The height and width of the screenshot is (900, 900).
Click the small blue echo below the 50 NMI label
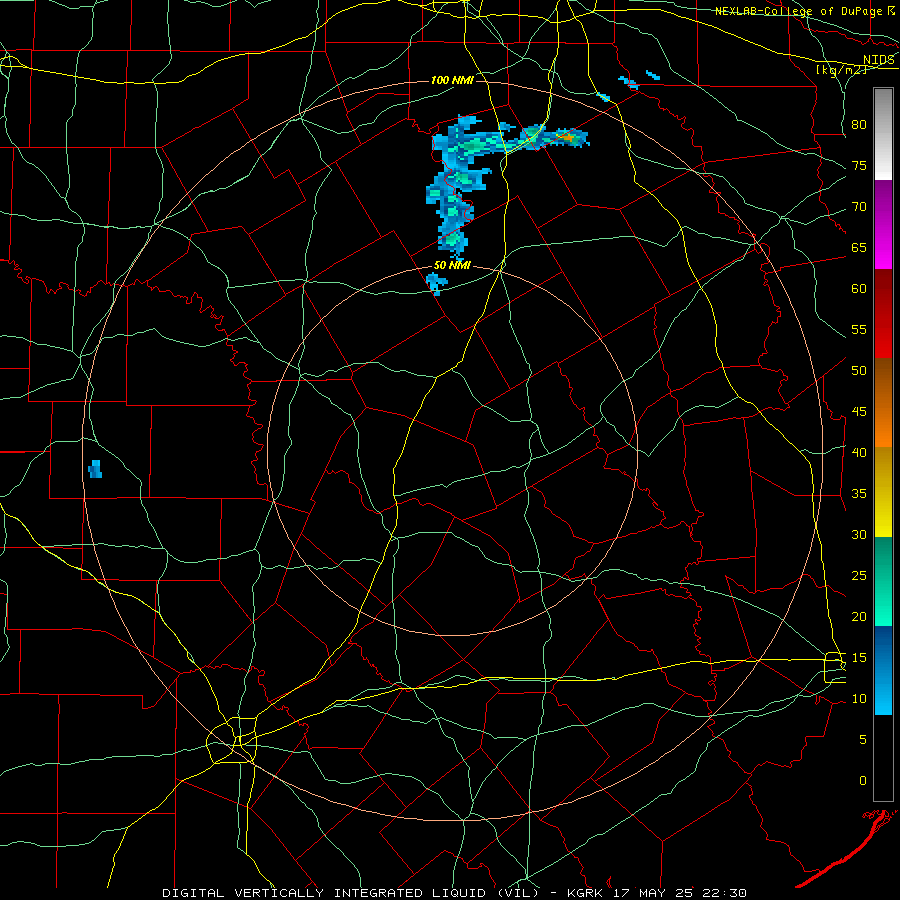[x=437, y=283]
